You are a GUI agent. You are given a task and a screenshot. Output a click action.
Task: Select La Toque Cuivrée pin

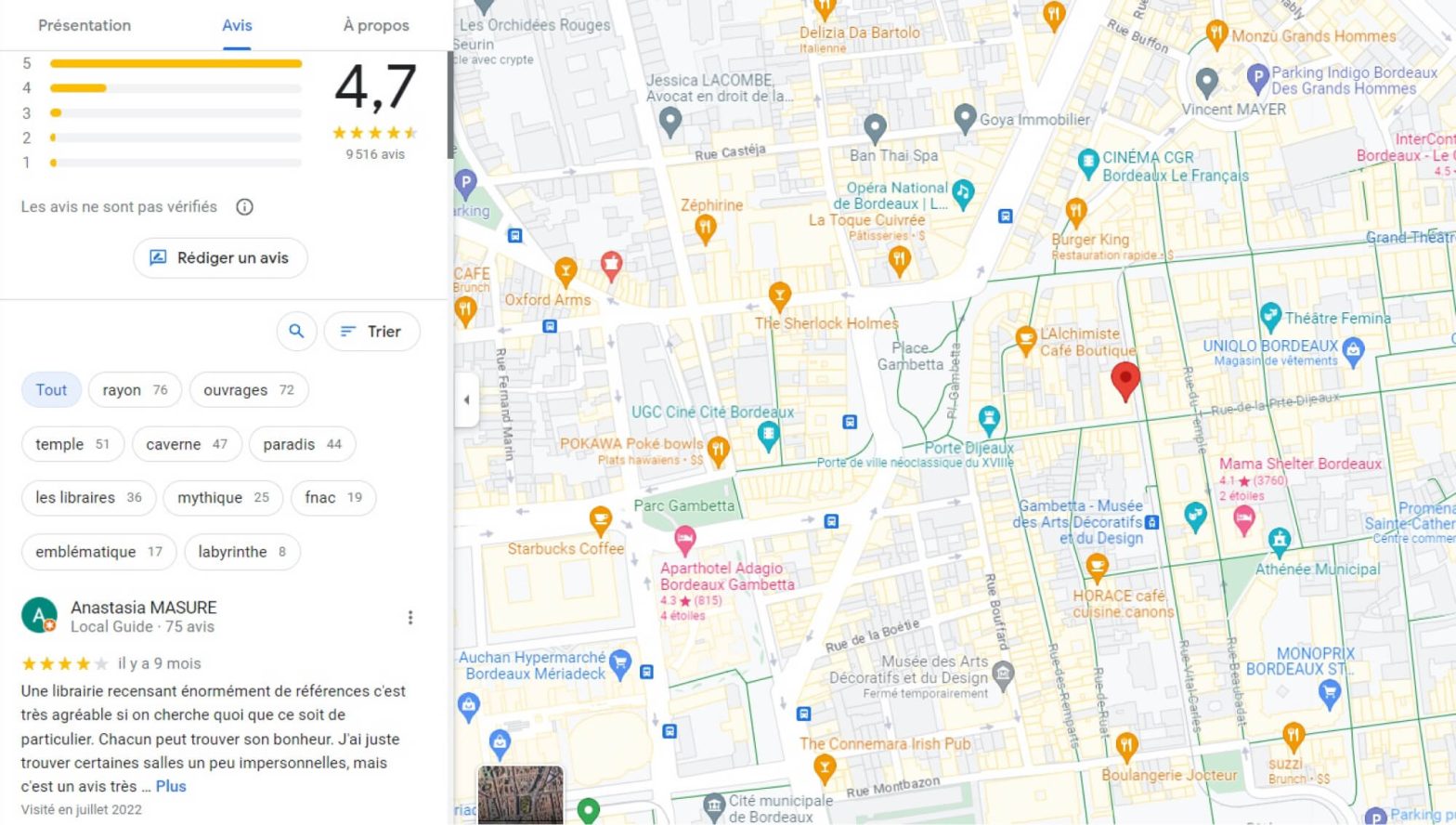pyautogui.click(x=899, y=261)
